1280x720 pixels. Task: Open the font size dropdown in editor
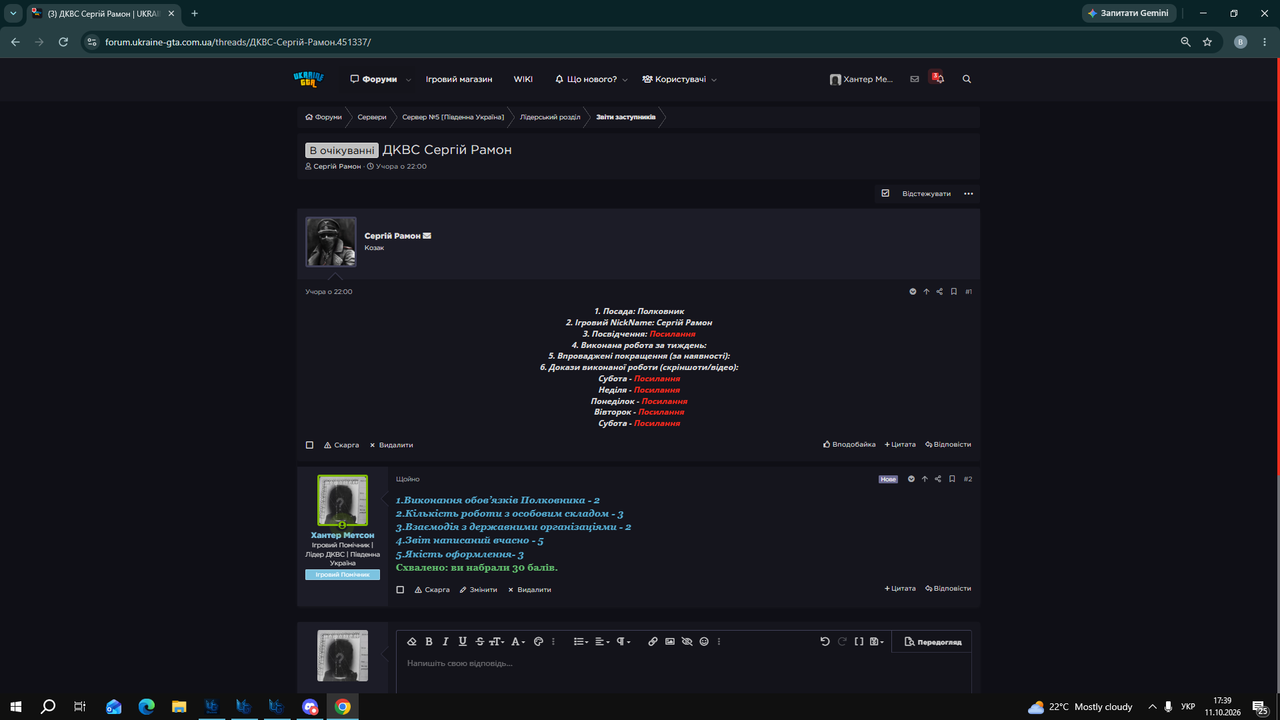[x=497, y=641]
